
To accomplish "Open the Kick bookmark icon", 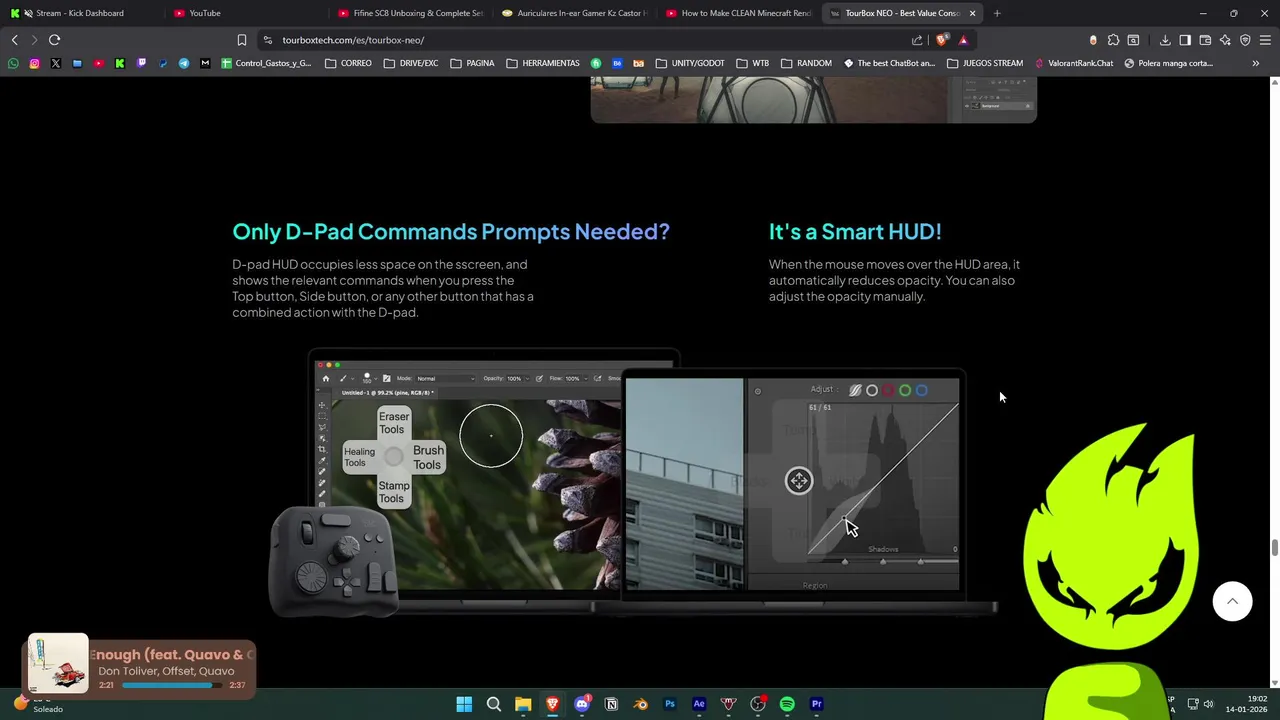I will [x=119, y=63].
